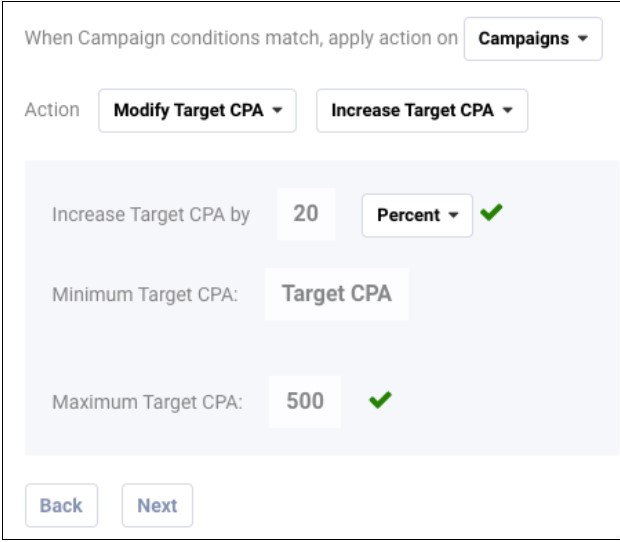The width and height of the screenshot is (620, 542).
Task: Click the green checkmark beside Percent dropdown
Action: (490, 213)
